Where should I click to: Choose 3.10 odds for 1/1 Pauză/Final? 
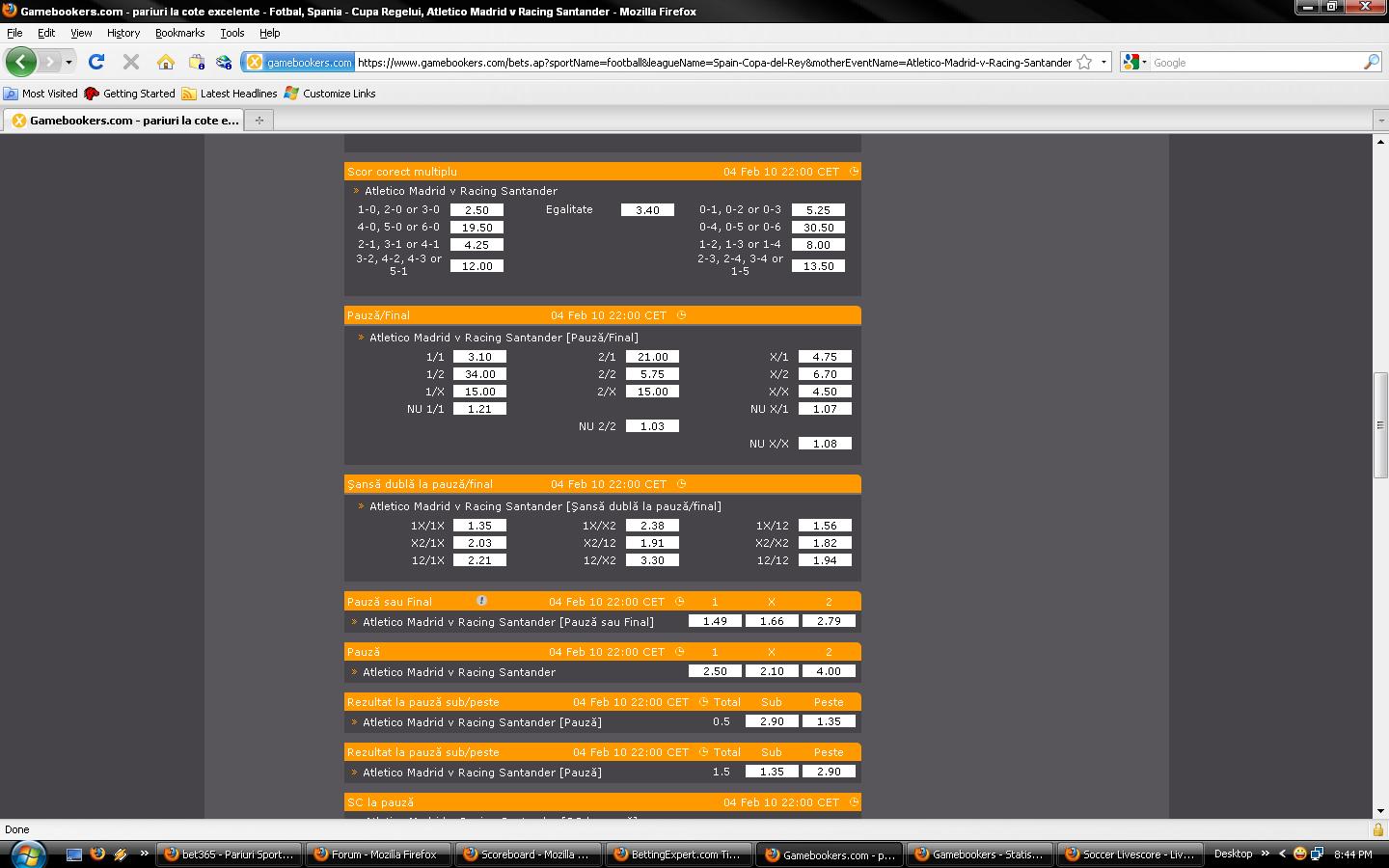(x=479, y=357)
